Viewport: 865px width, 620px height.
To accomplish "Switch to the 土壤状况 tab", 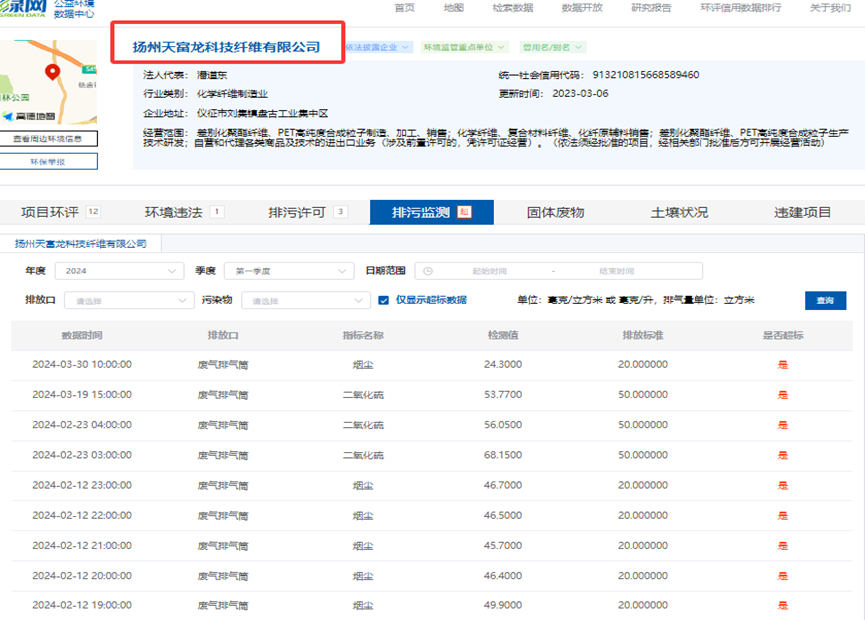I will coord(679,212).
